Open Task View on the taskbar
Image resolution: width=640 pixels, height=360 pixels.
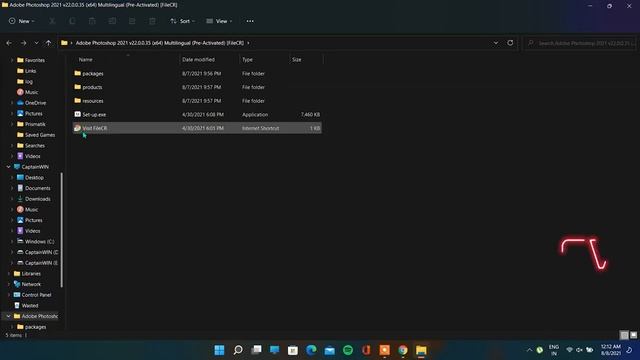click(256, 350)
